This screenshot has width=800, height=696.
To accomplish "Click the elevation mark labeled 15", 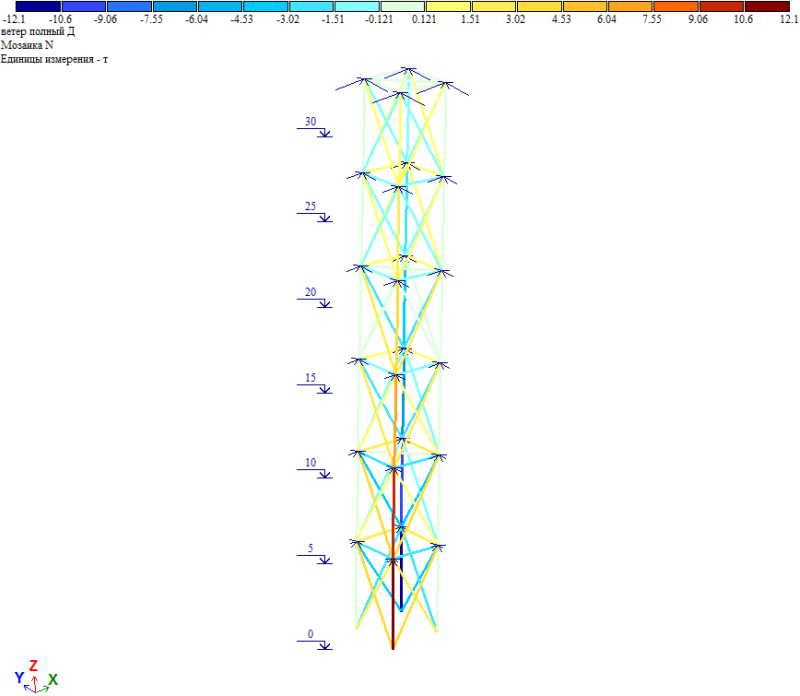I will [x=314, y=384].
